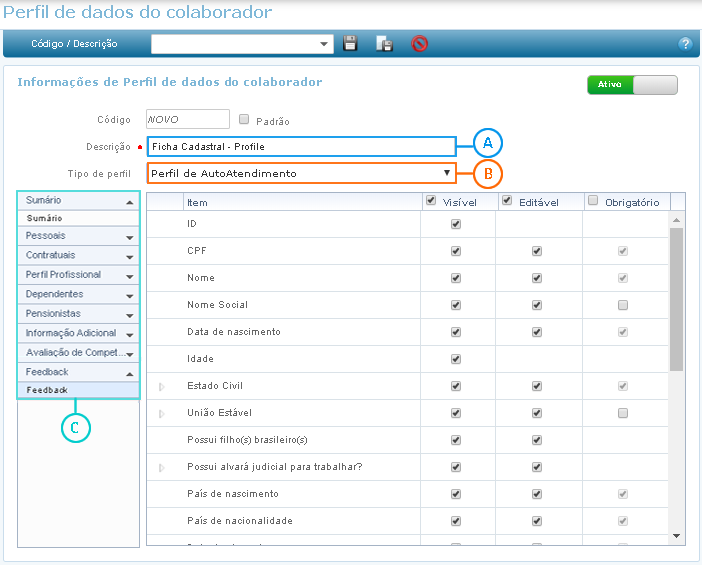
Task: Click the red Delete prohibition icon
Action: 419,43
